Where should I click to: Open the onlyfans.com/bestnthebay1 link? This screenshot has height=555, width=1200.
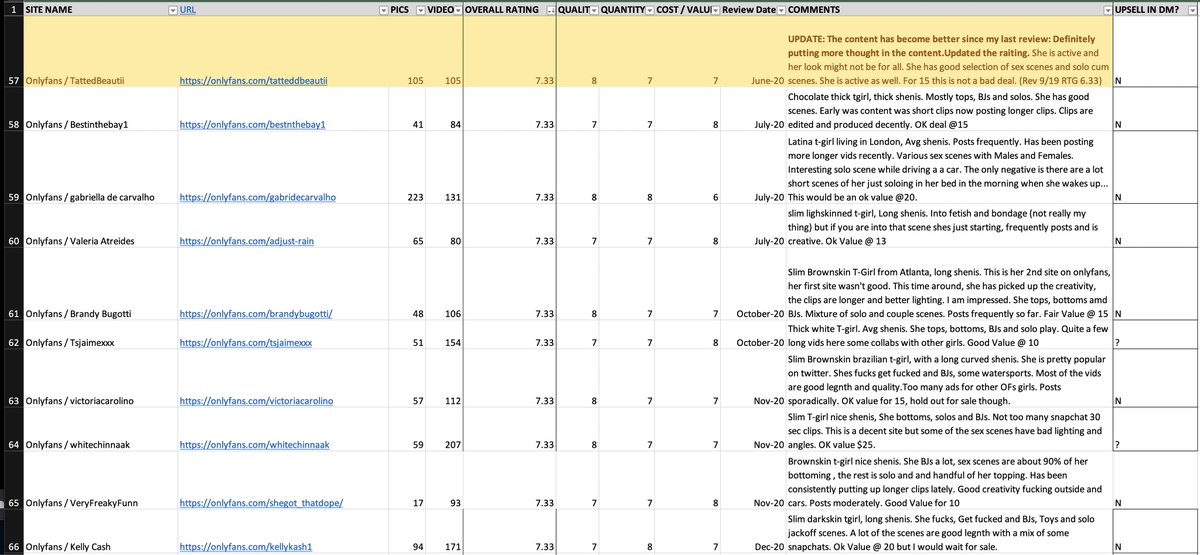coord(253,126)
